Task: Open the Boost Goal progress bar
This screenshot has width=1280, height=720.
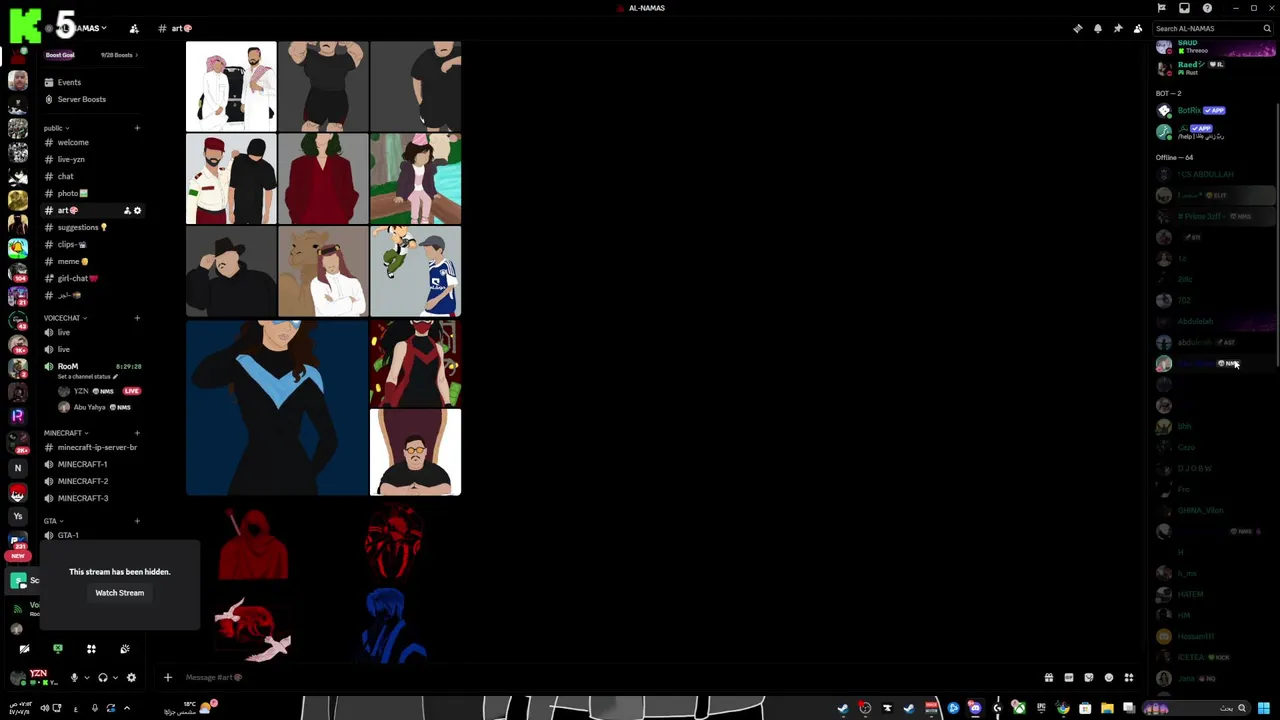Action: 92,55
